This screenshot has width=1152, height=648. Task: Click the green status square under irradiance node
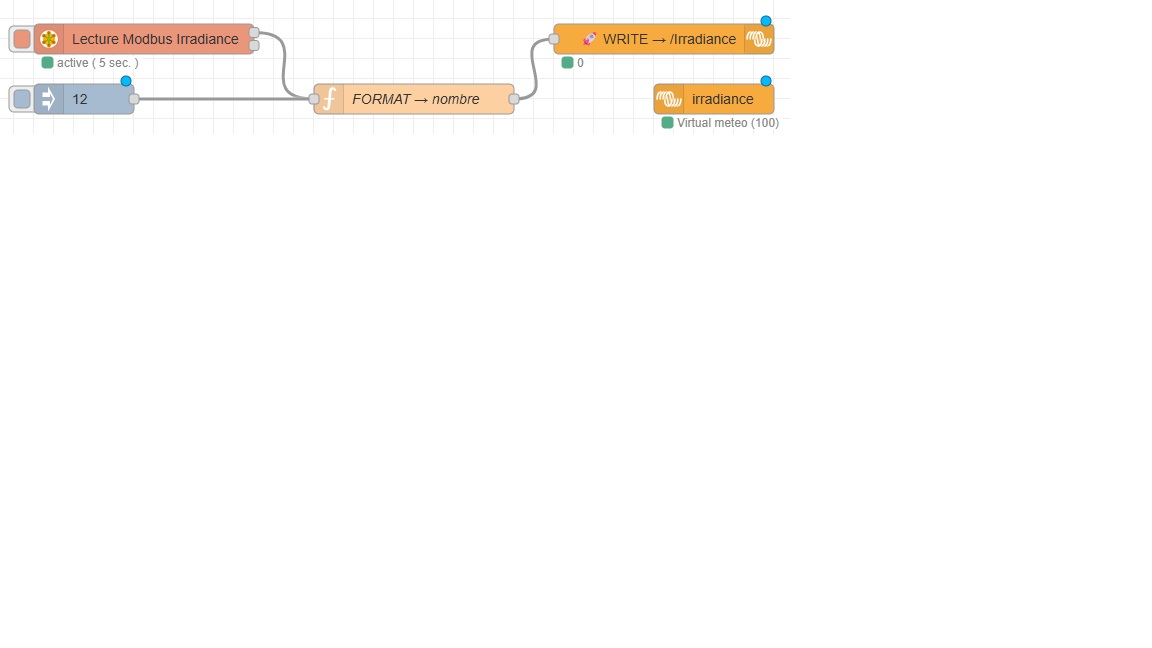[x=667, y=123]
